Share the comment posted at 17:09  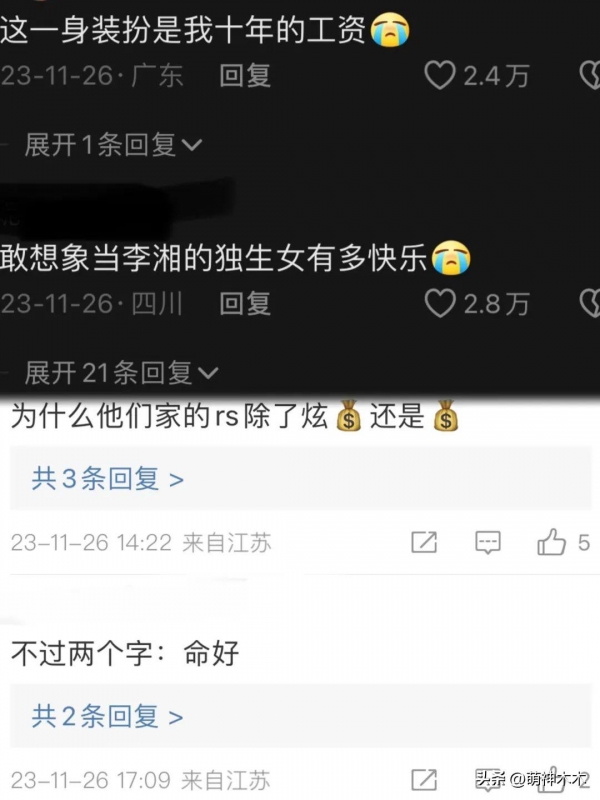[424, 780]
